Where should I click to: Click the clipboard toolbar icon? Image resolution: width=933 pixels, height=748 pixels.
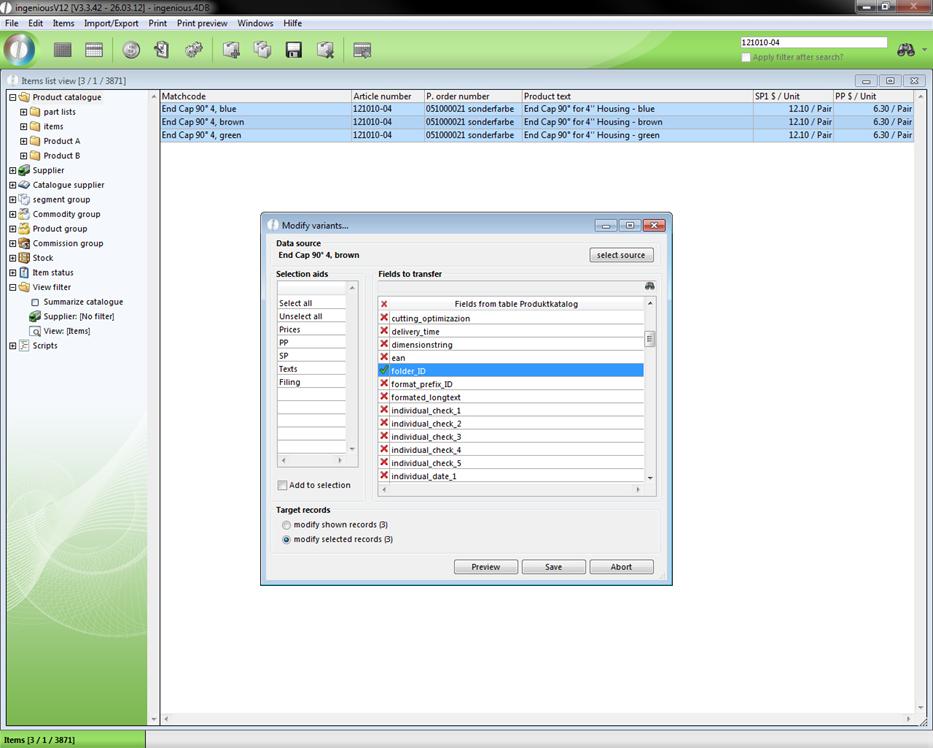[162, 50]
